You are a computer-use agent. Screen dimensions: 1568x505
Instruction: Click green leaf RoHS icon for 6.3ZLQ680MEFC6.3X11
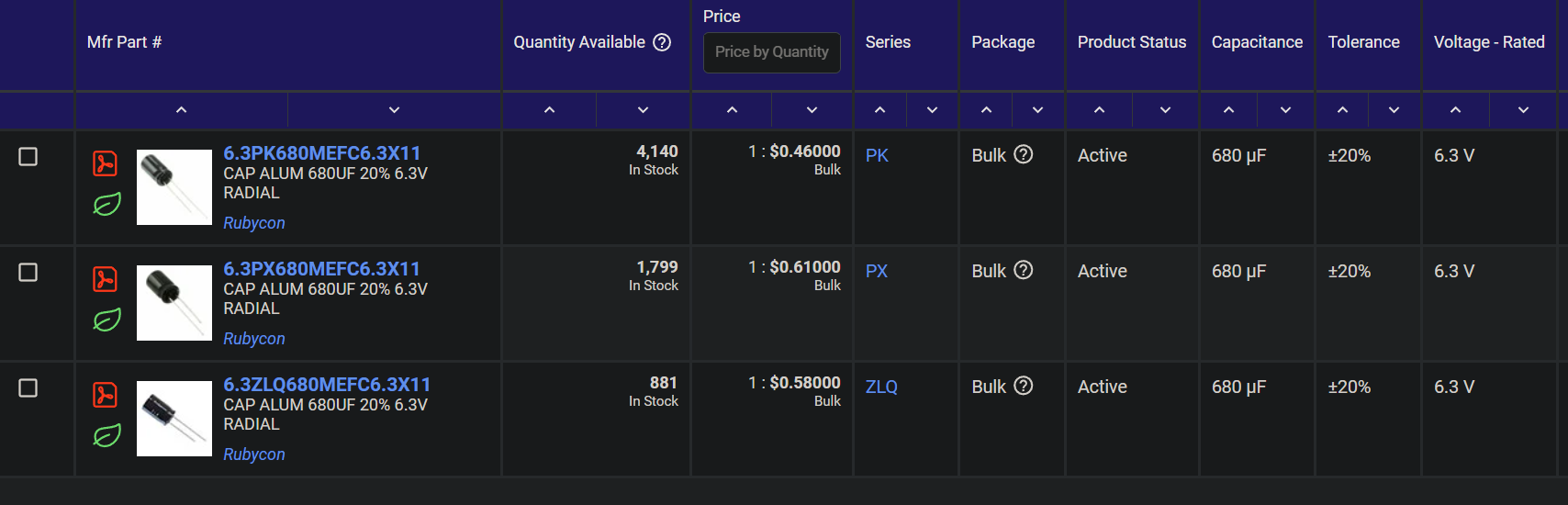106,435
